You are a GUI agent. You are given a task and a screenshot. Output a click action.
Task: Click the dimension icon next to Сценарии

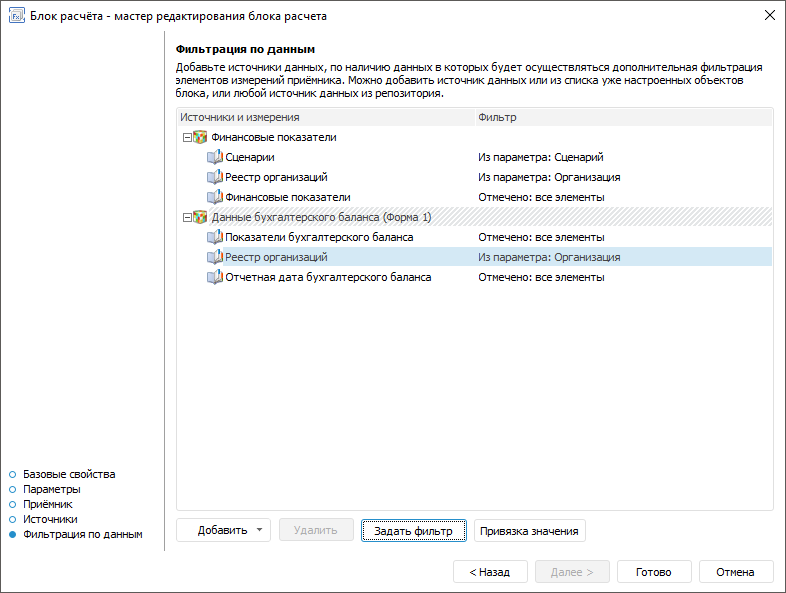pos(214,157)
